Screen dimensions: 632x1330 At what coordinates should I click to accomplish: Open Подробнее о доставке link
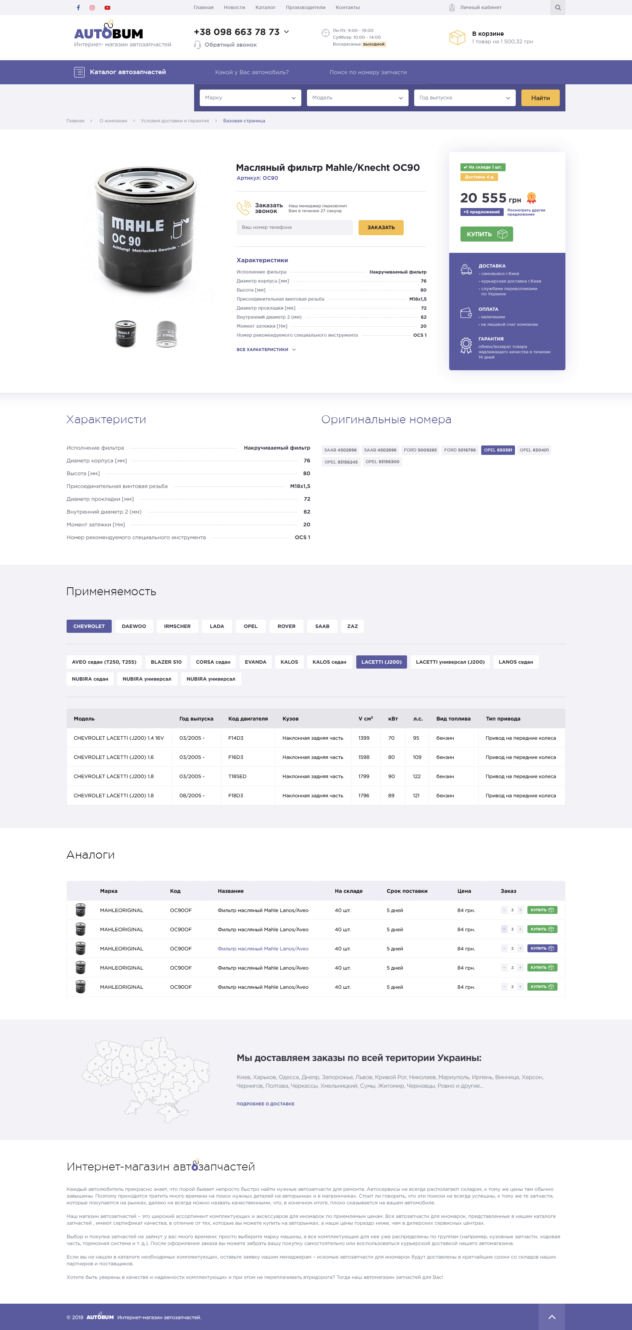pos(265,1104)
